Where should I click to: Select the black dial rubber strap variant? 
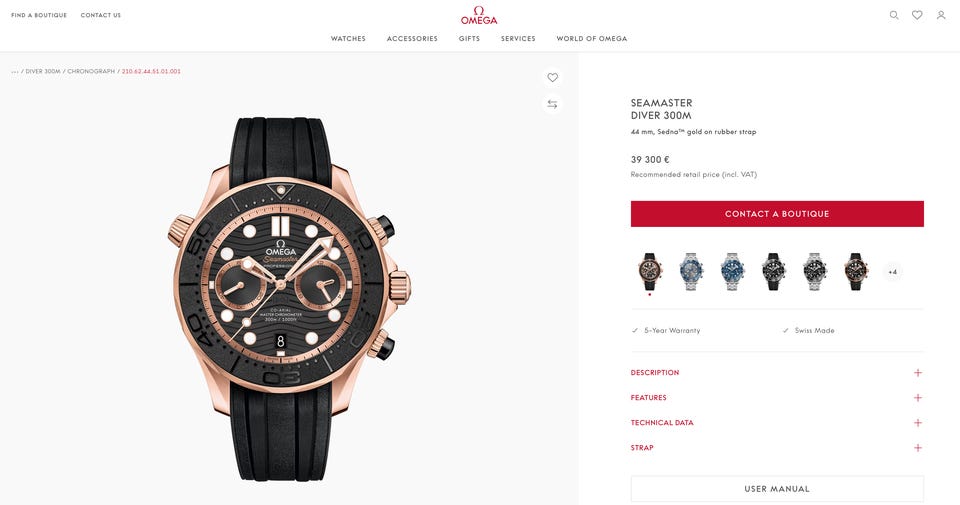tap(773, 271)
